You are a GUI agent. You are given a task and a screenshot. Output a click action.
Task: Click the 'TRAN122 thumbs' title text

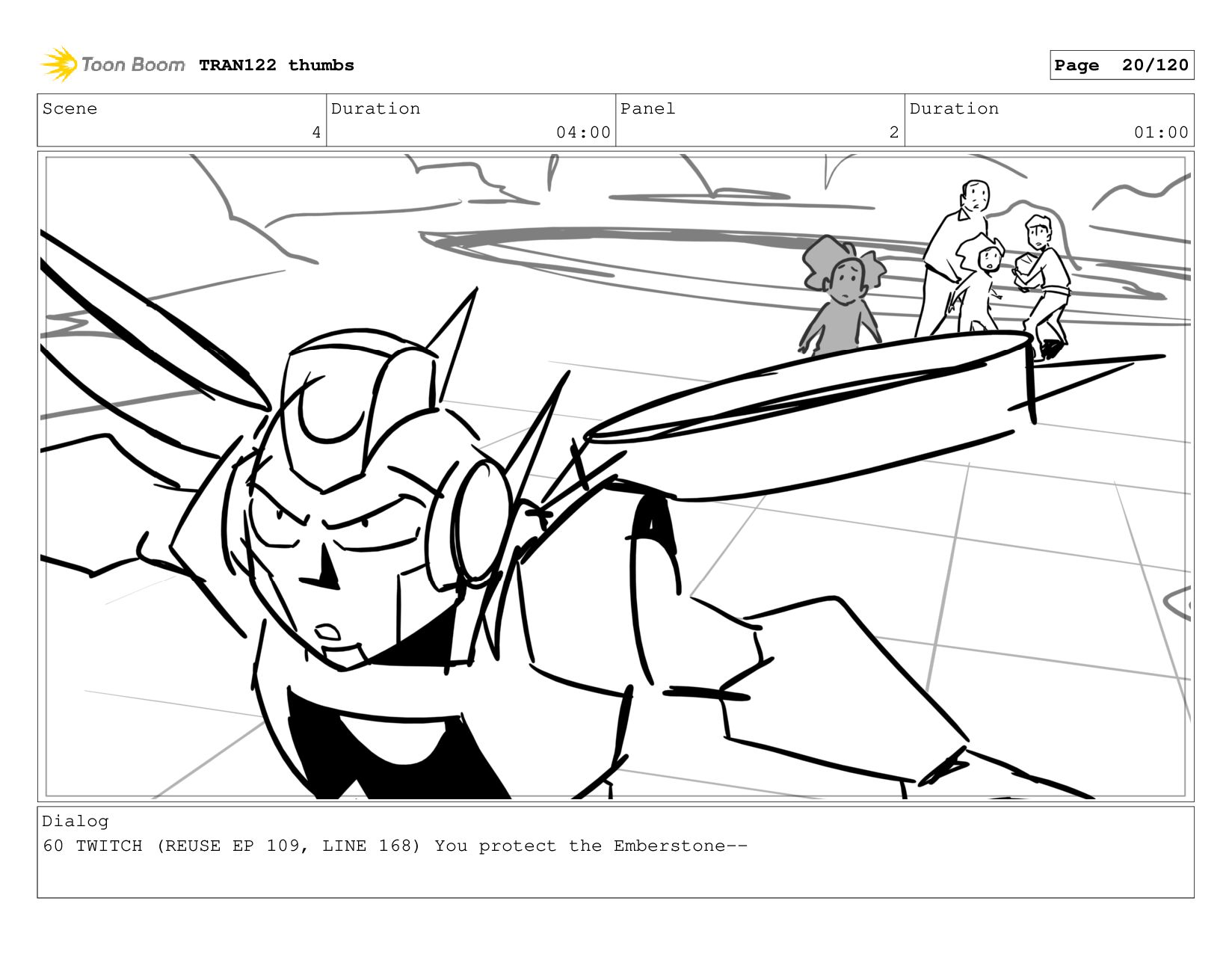pyautogui.click(x=277, y=65)
